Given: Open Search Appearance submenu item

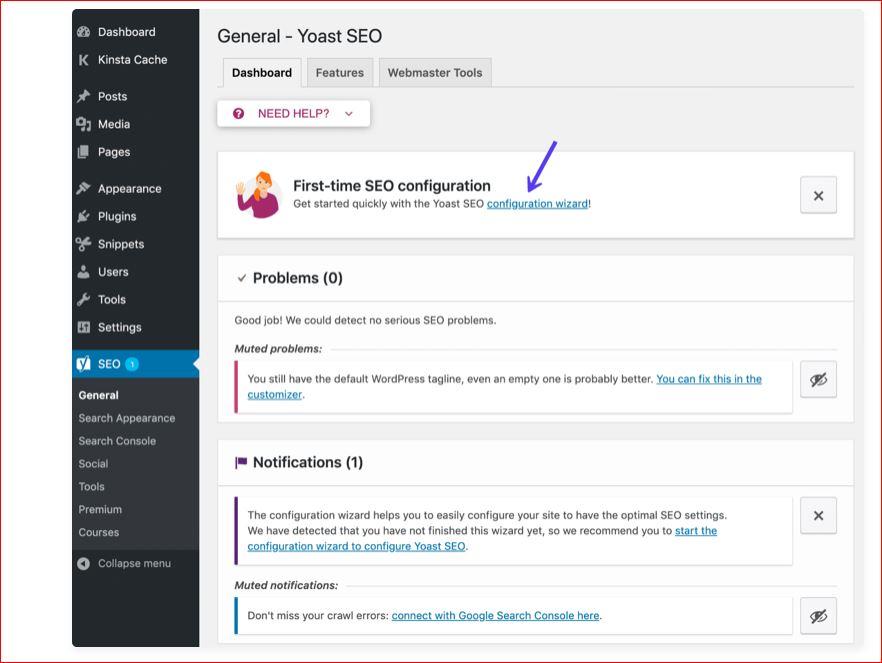Looking at the screenshot, I should pyautogui.click(x=127, y=418).
